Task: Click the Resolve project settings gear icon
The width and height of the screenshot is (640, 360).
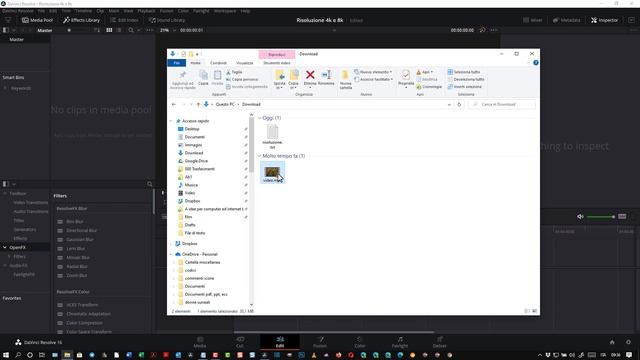Action: tap(628, 342)
